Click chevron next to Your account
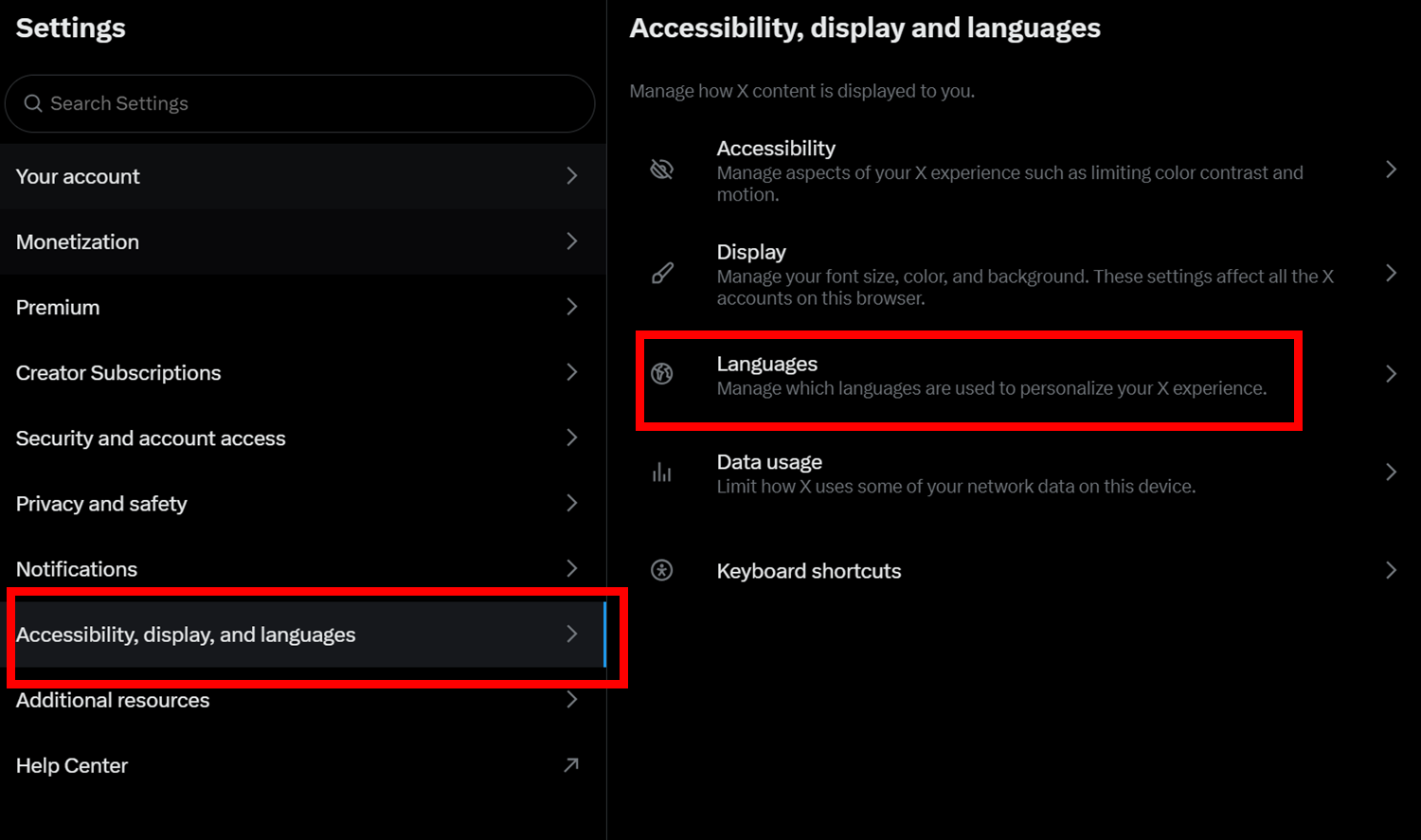Image resolution: width=1421 pixels, height=840 pixels. (x=571, y=176)
